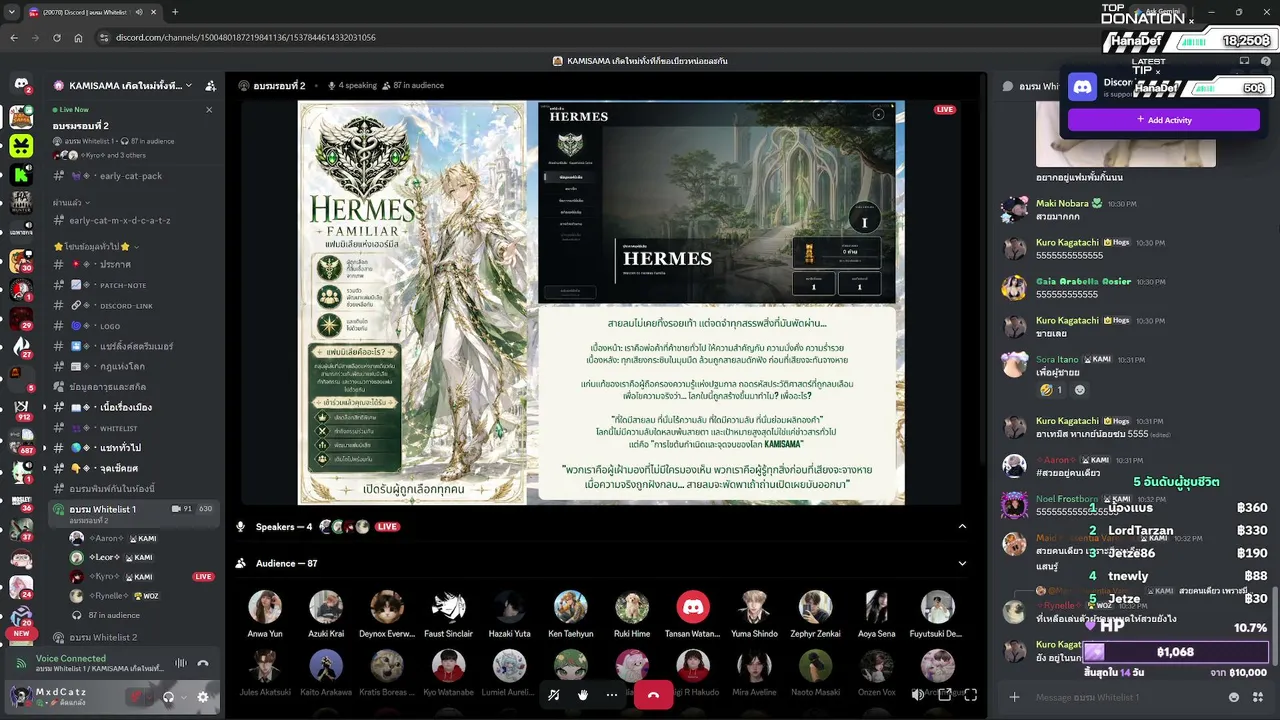The width and height of the screenshot is (1280, 720).
Task: Disconnect voice from the Voice Connected bar
Action: coord(203,663)
